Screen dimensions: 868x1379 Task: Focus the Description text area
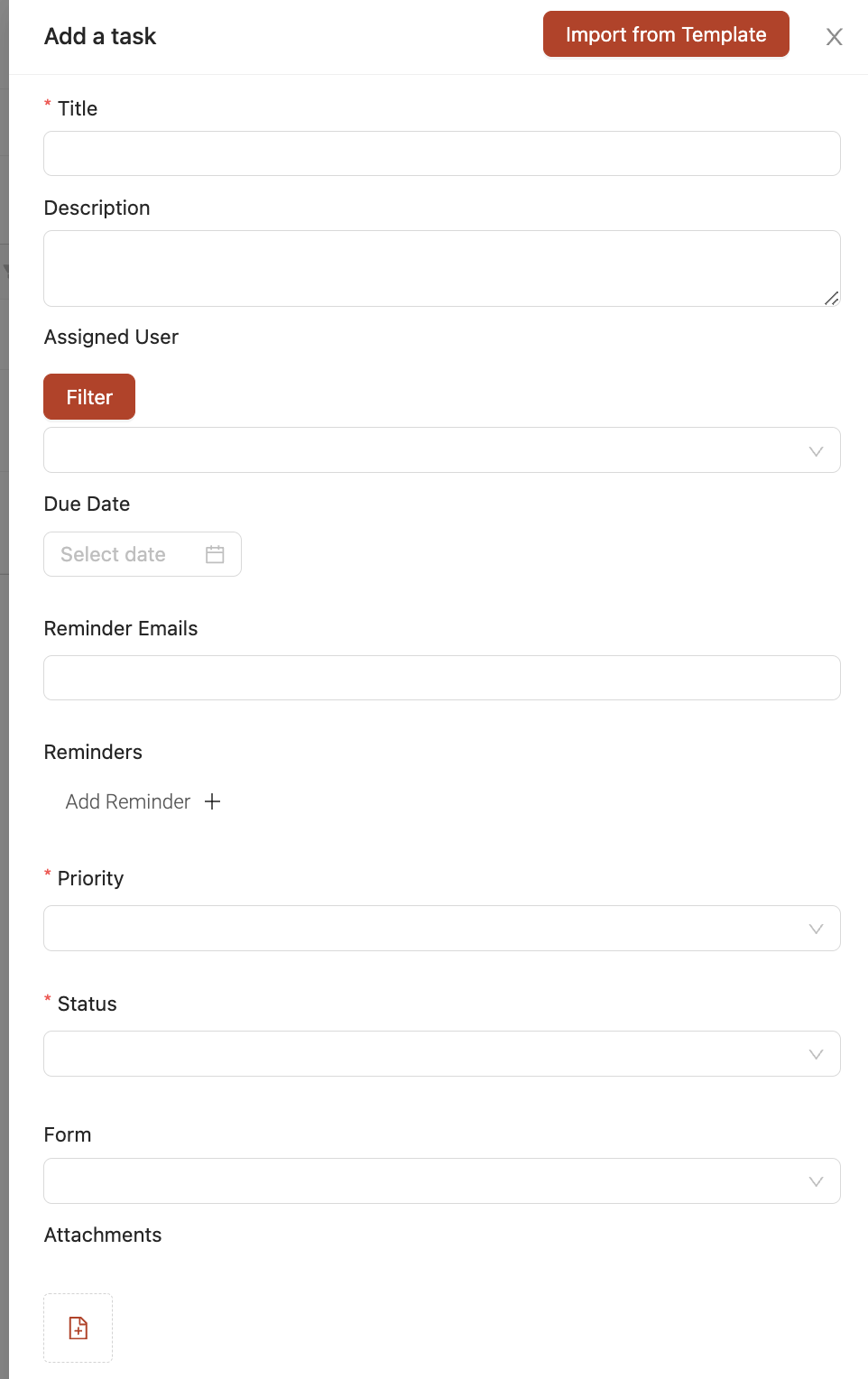tap(442, 269)
